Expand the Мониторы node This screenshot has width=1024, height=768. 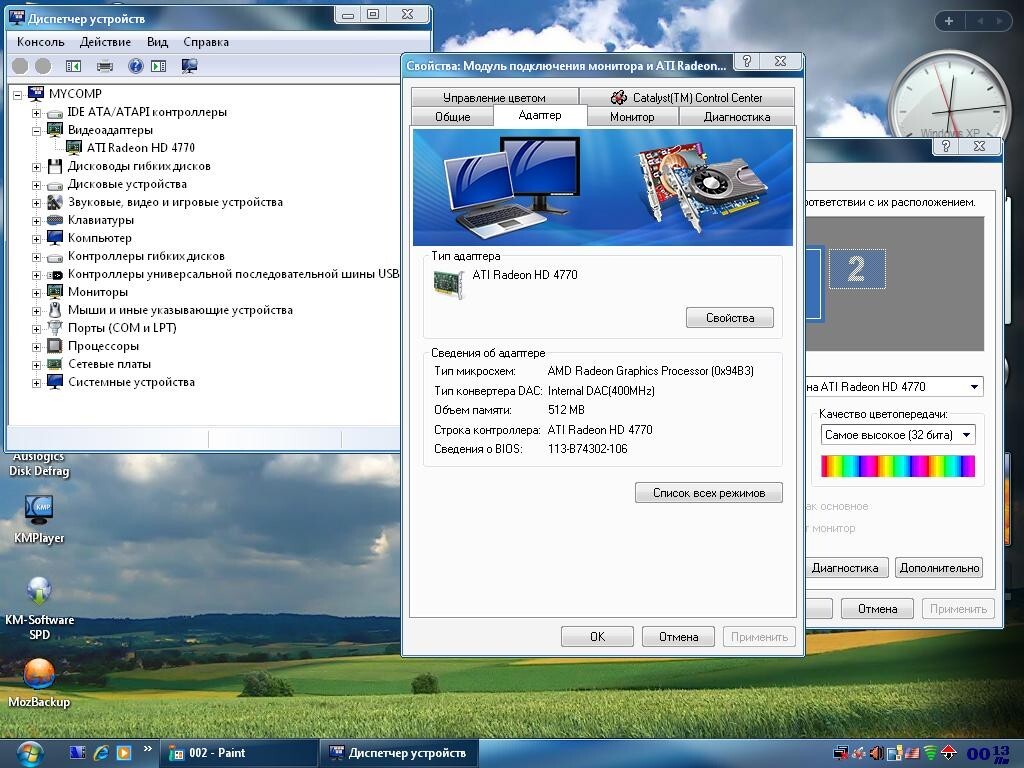point(37,293)
